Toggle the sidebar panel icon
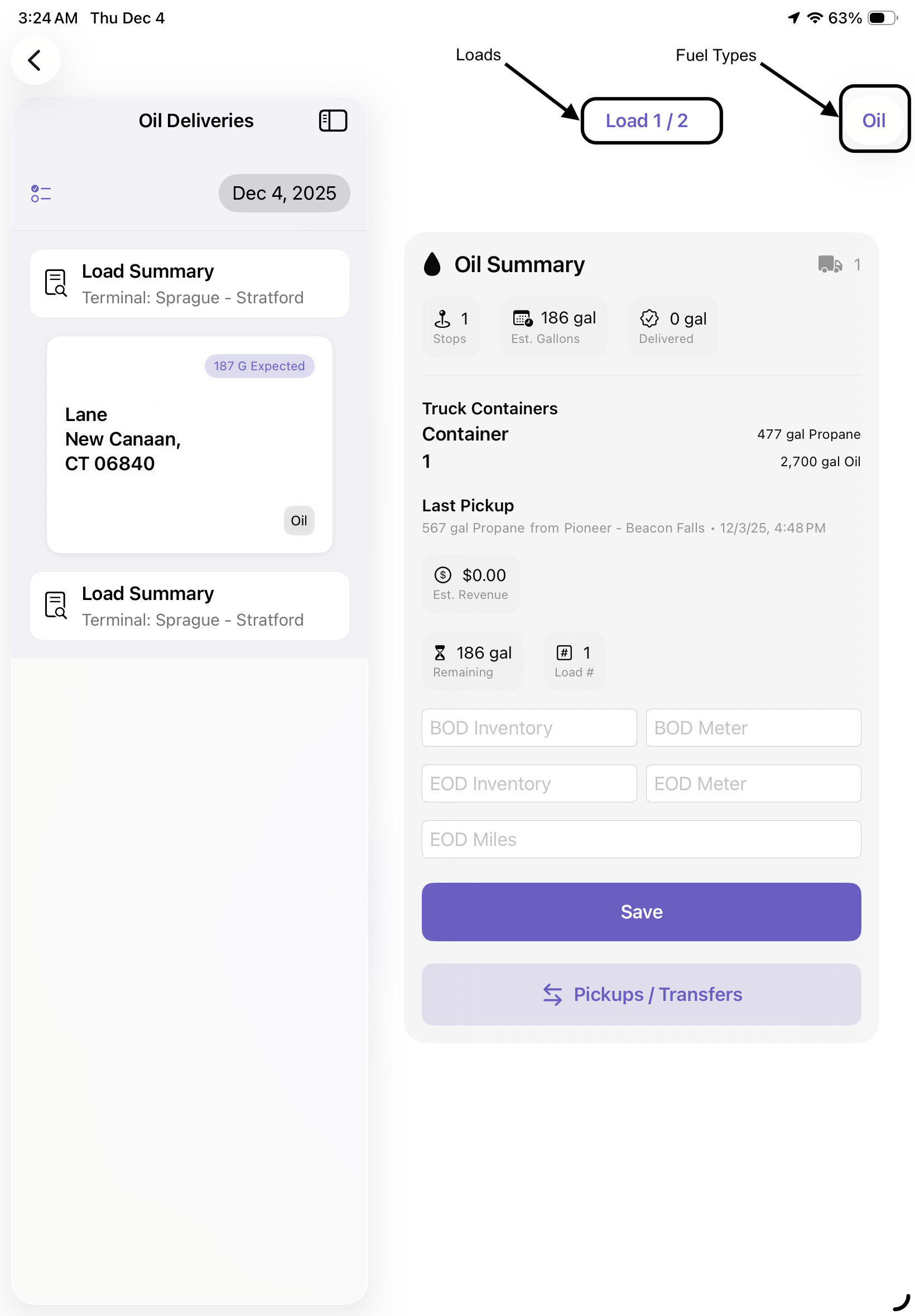Image resolution: width=915 pixels, height=1316 pixels. [x=333, y=121]
